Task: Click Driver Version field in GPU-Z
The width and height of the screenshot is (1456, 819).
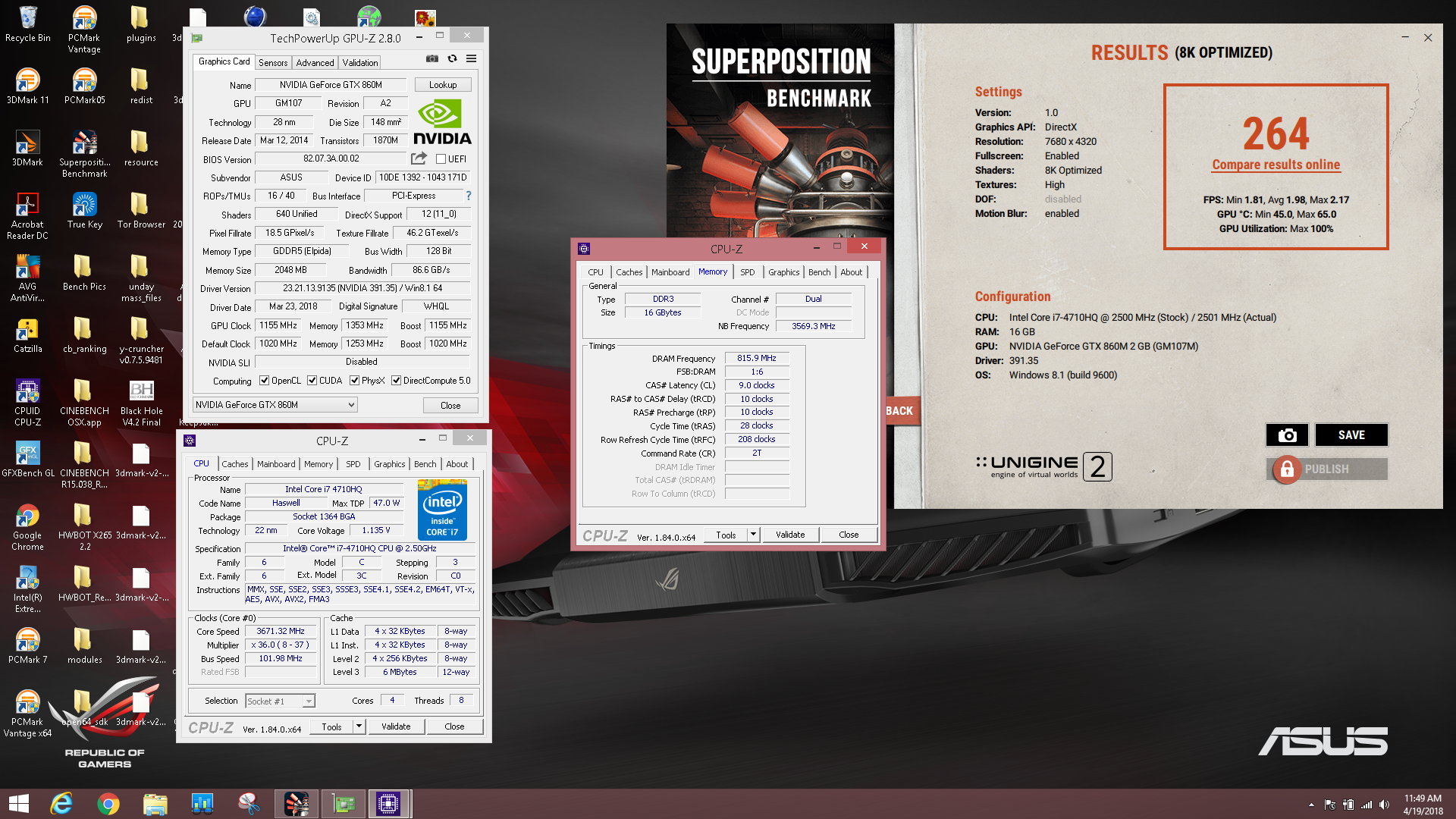Action: [362, 288]
